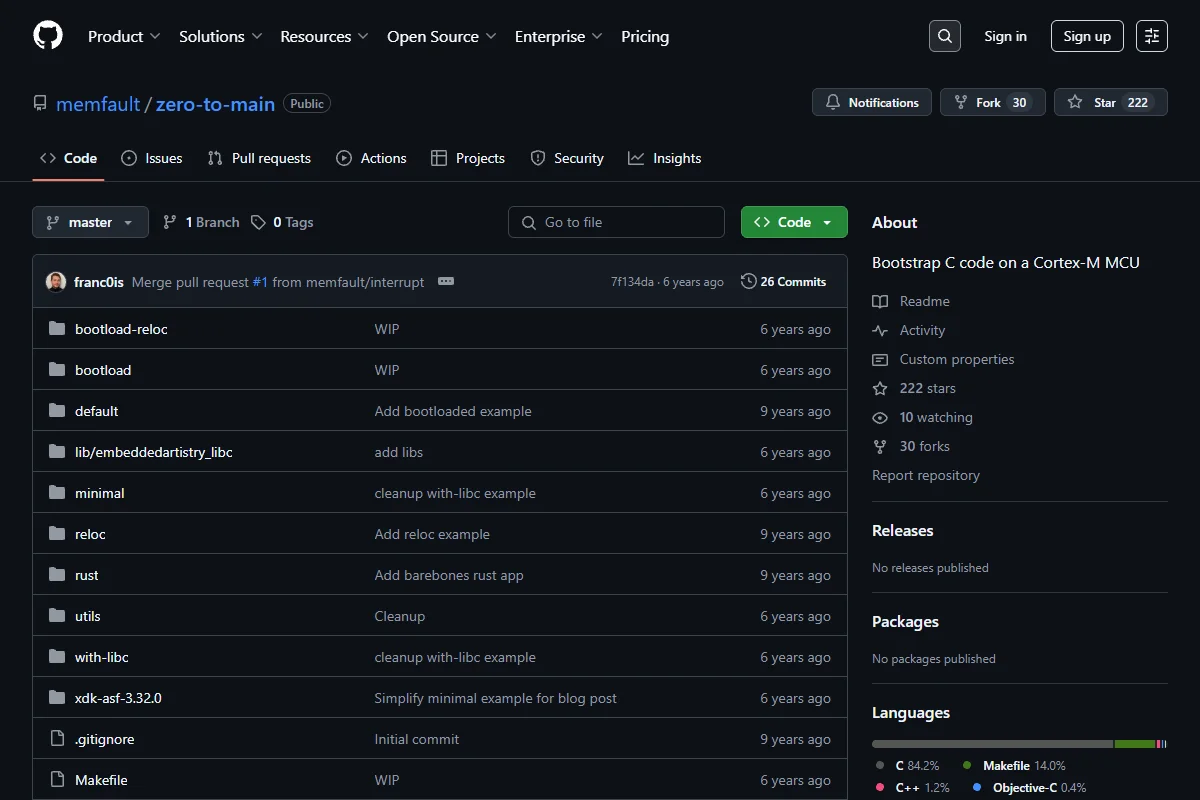Viewport: 1200px width, 800px height.
Task: Click the bell Notifications button
Action: tap(872, 103)
